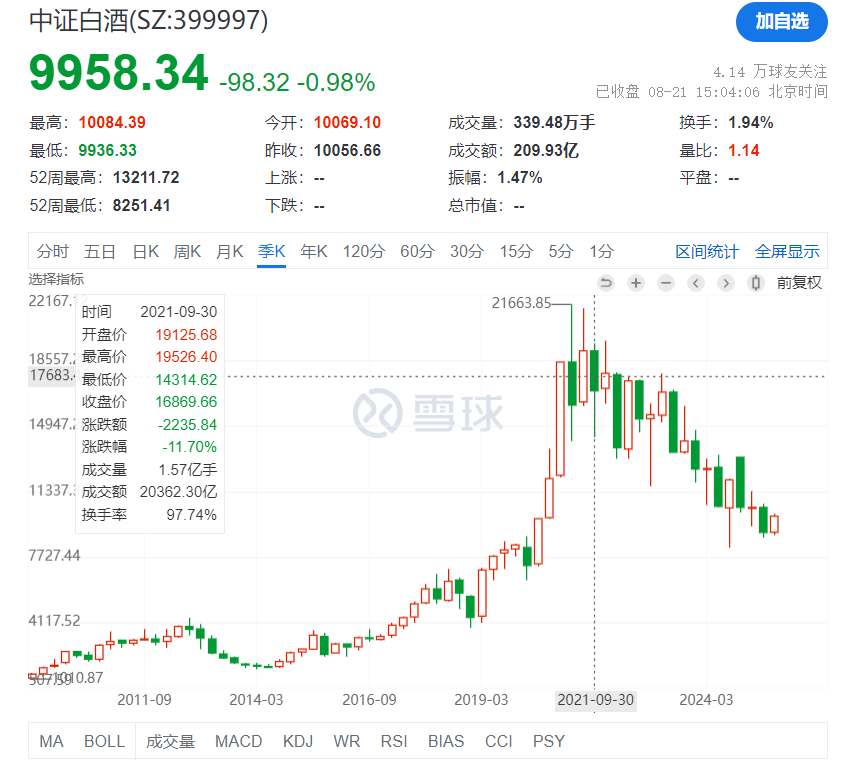The width and height of the screenshot is (851, 766).
Task: Select the 年K tab
Action: (314, 251)
